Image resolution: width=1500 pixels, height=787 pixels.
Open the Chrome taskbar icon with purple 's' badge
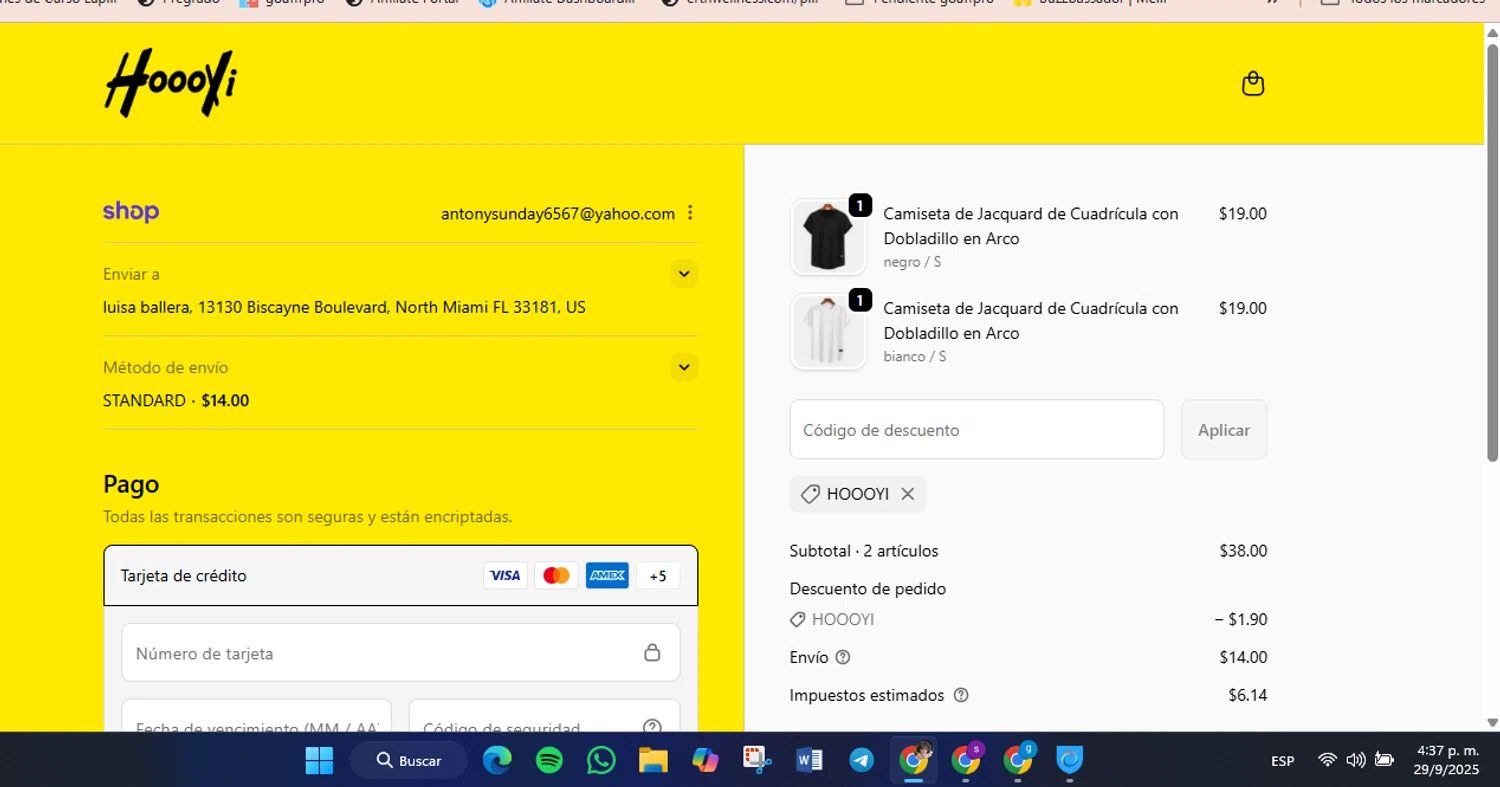966,761
